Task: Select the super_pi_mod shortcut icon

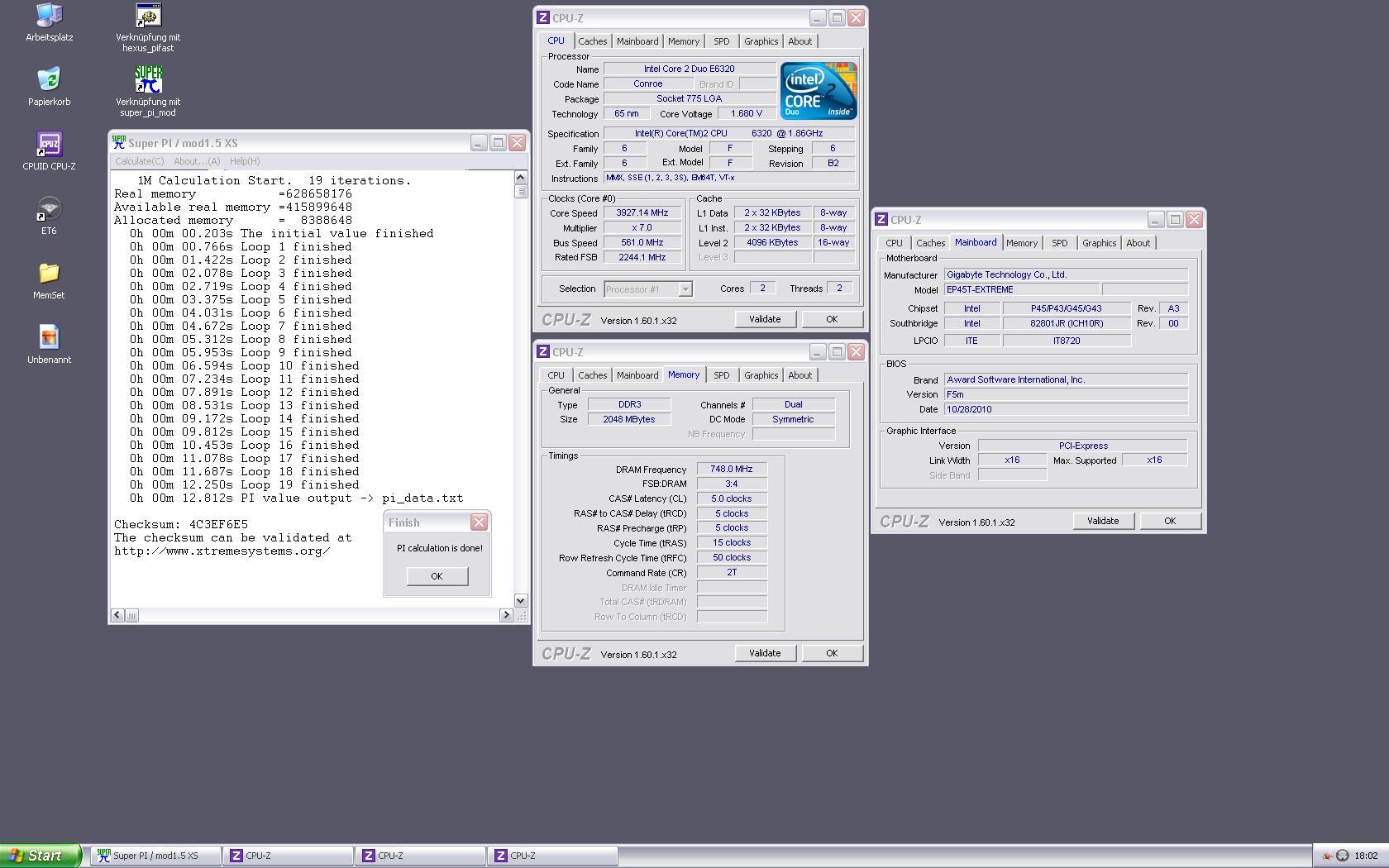Action: coord(148,79)
